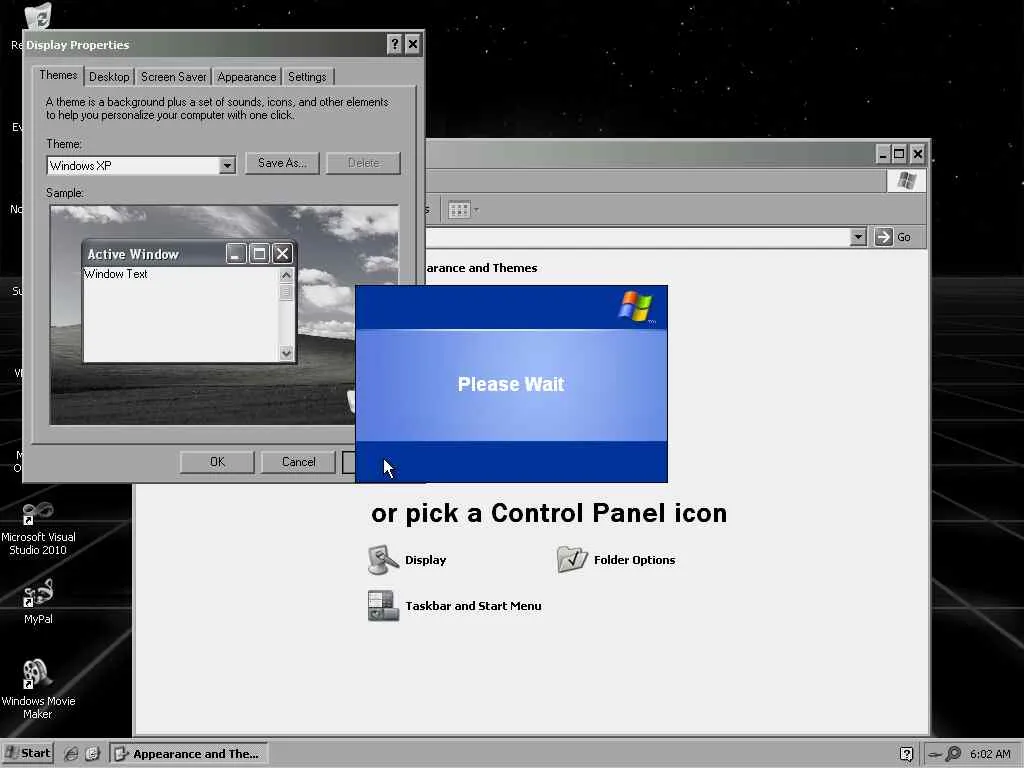Click the Save As... button
Viewport: 1024px width, 768px height.
point(282,163)
